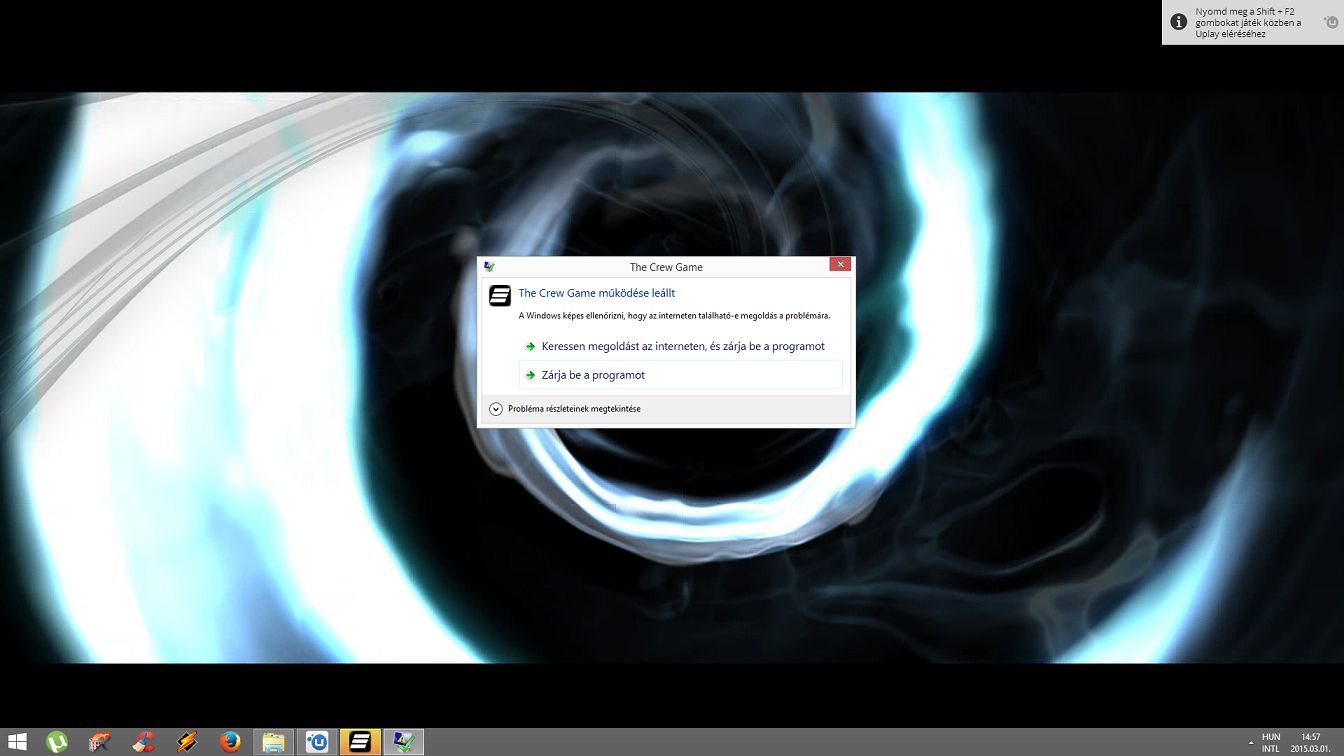Click the info icon in Uplay notification

point(1178,22)
